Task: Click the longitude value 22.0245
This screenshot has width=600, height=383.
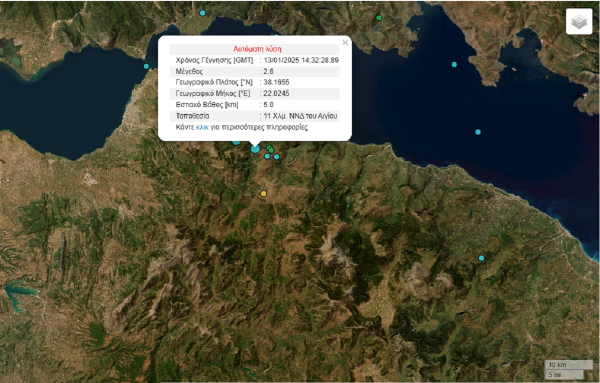Action: (276, 93)
